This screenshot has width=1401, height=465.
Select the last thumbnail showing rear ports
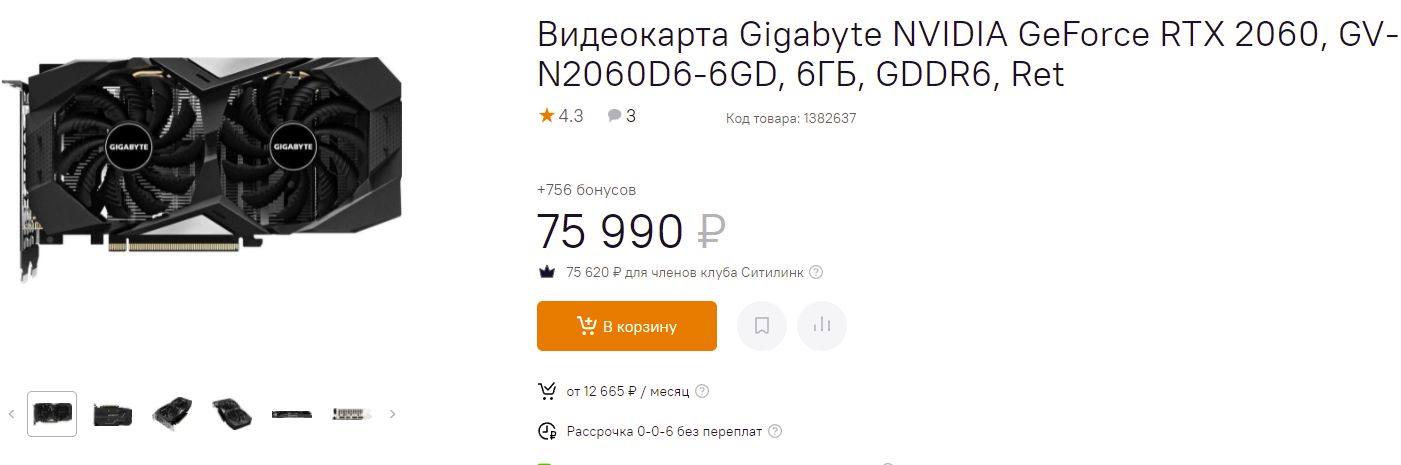[x=352, y=414]
